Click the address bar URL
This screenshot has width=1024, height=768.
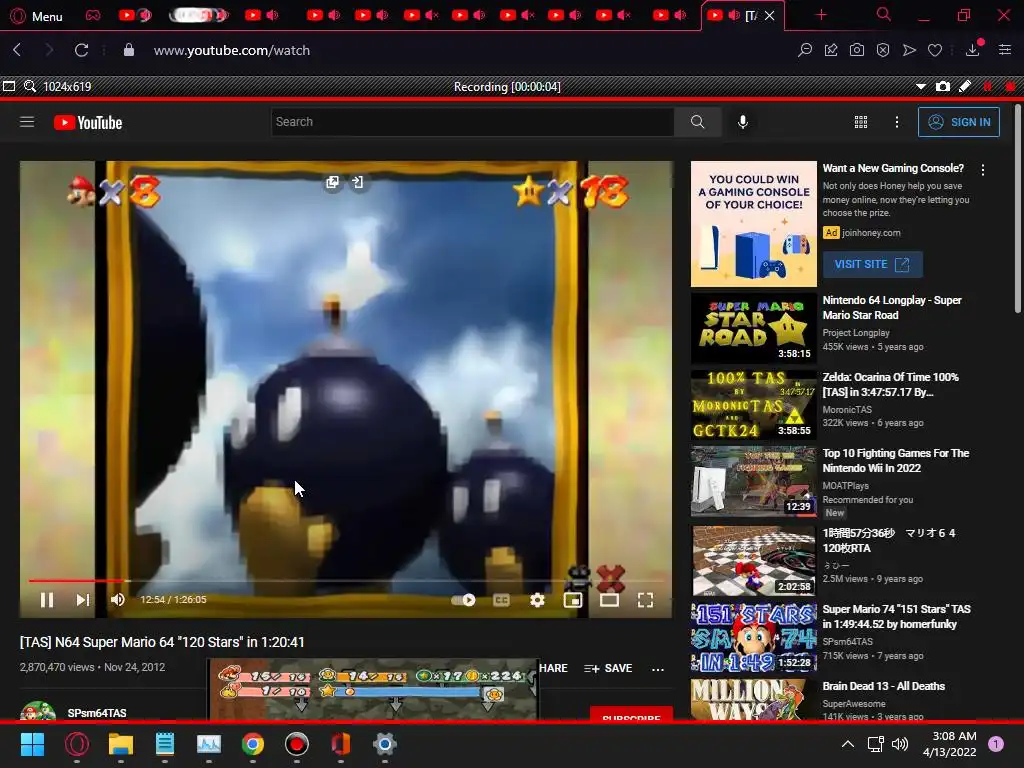point(232,50)
